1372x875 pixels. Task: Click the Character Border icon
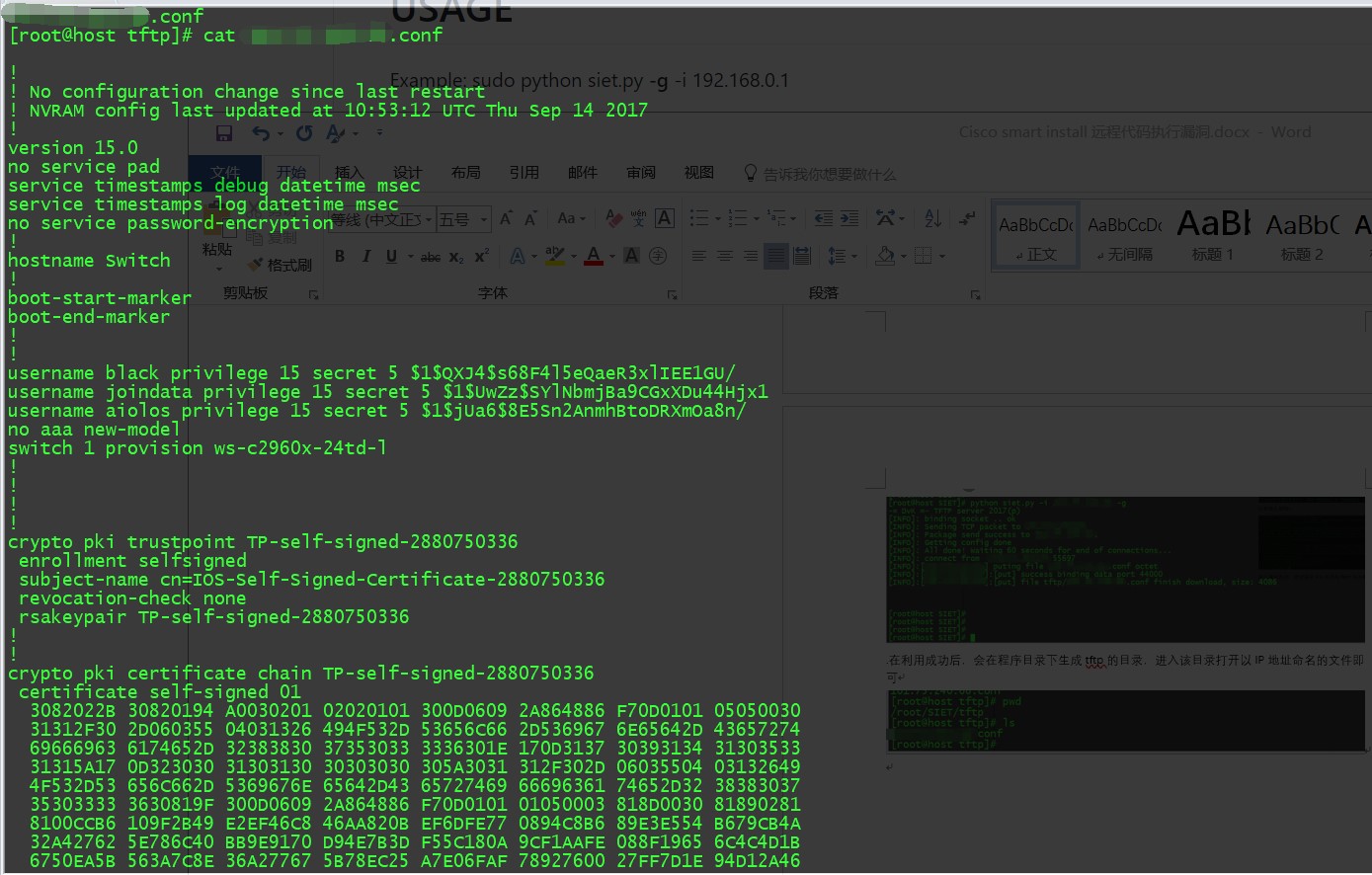[665, 218]
